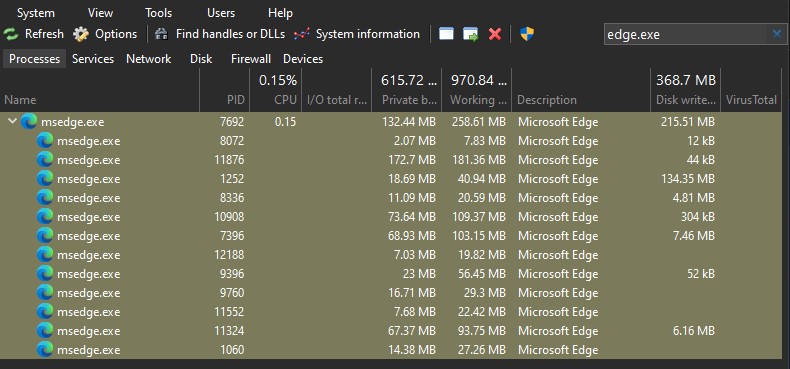Switch to the Firewall tab
This screenshot has height=369, width=790.
click(x=251, y=59)
